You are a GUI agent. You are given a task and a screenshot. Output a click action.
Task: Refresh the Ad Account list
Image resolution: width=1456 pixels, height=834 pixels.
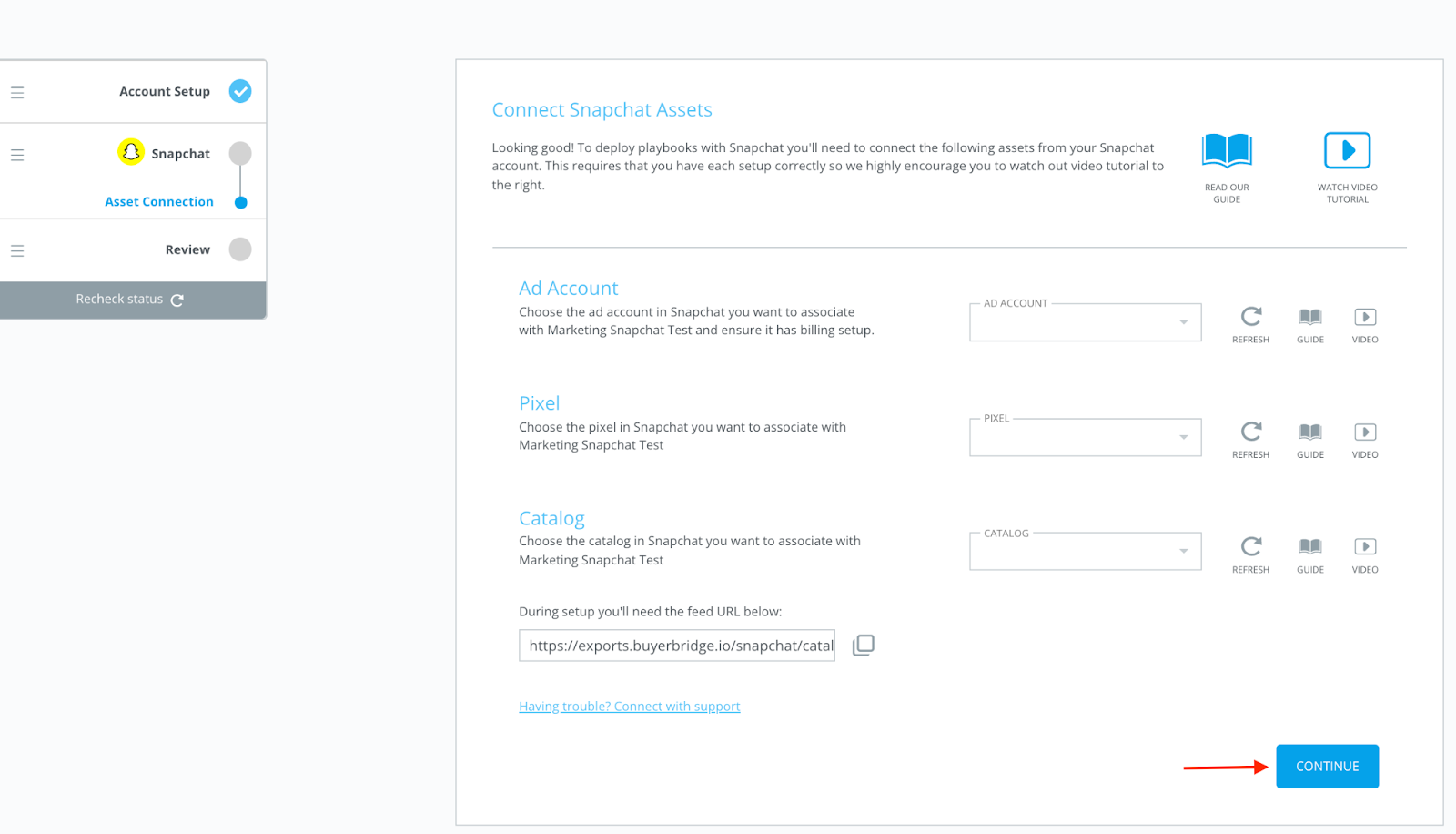(x=1250, y=316)
